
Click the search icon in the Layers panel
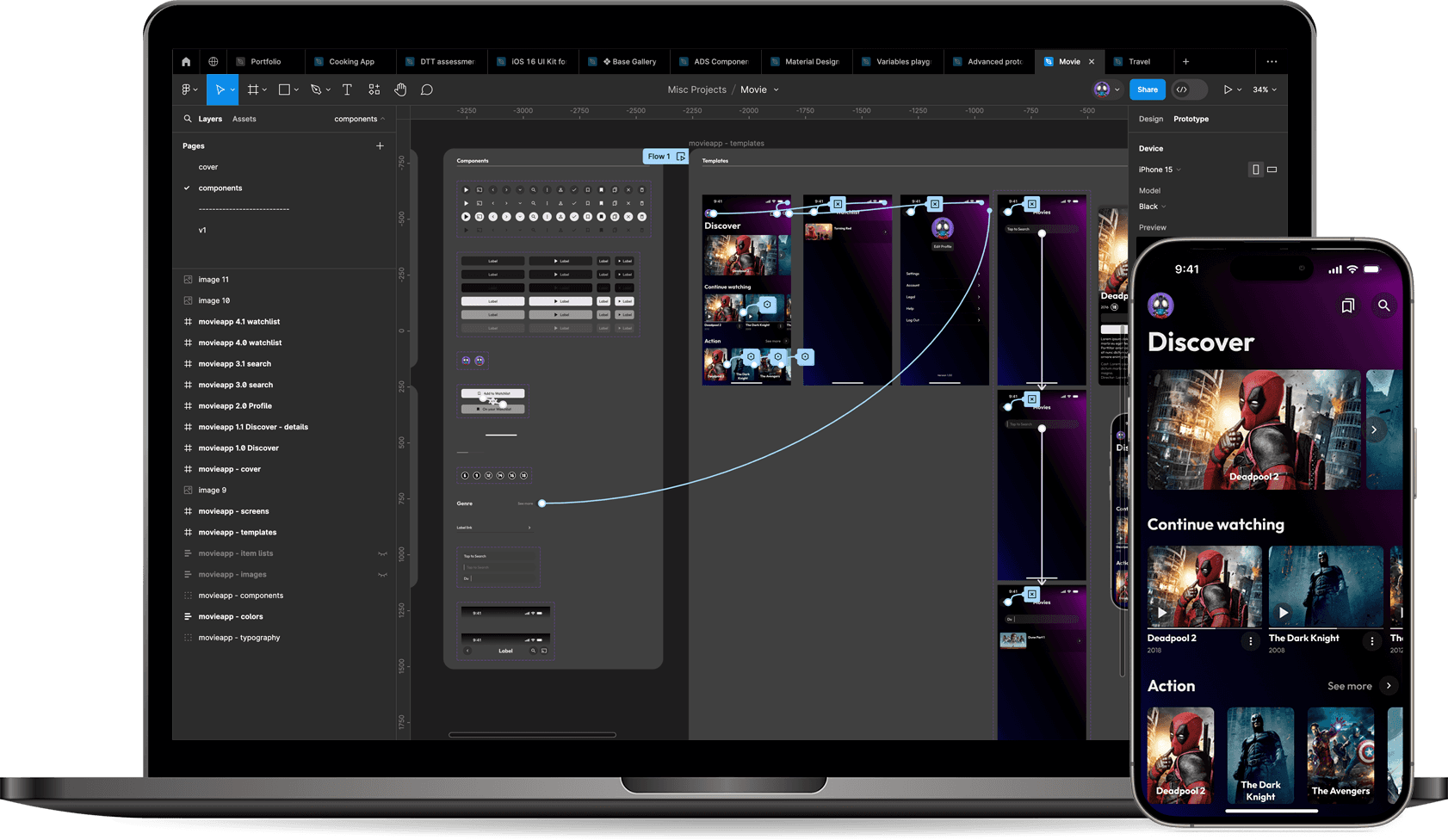click(x=188, y=119)
